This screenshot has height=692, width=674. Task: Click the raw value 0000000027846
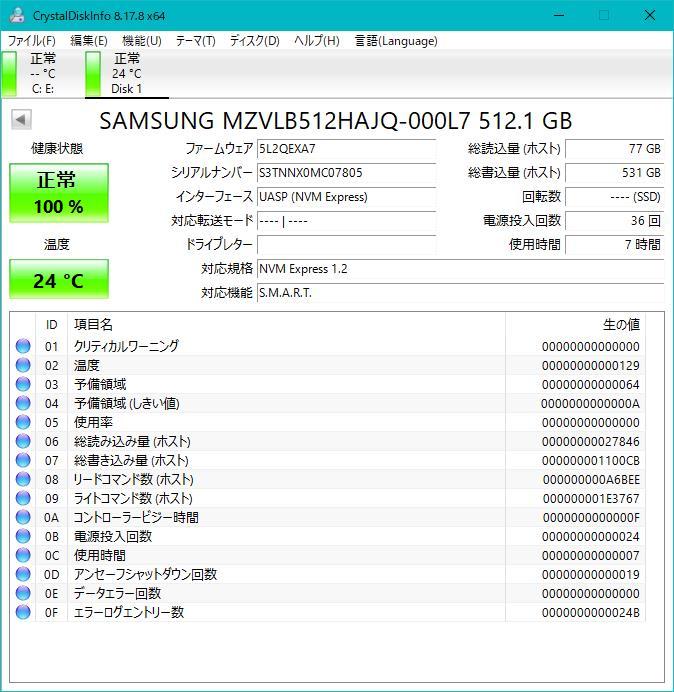pyautogui.click(x=591, y=441)
